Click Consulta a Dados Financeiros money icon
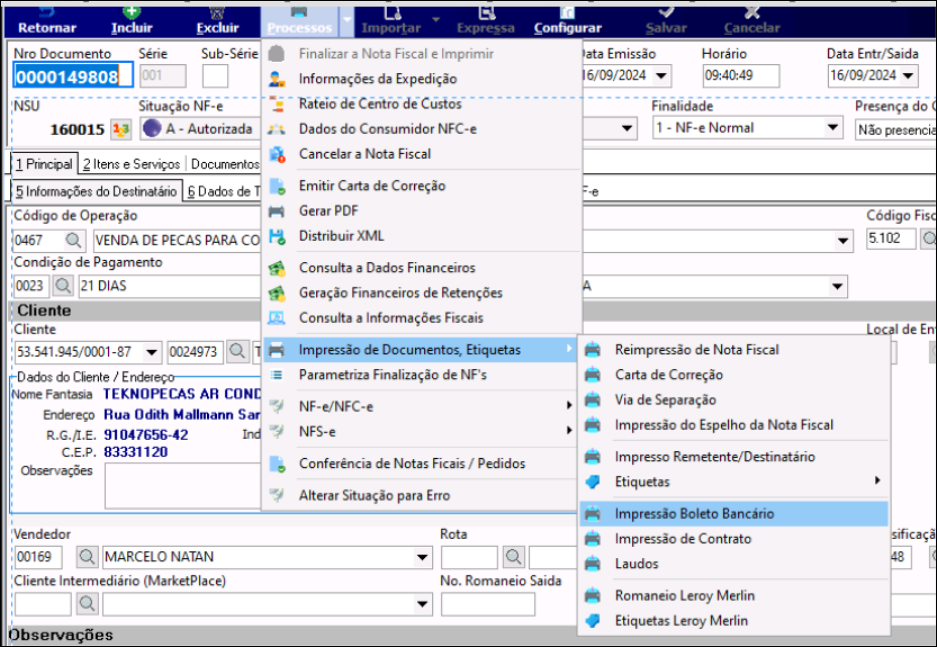 277,268
